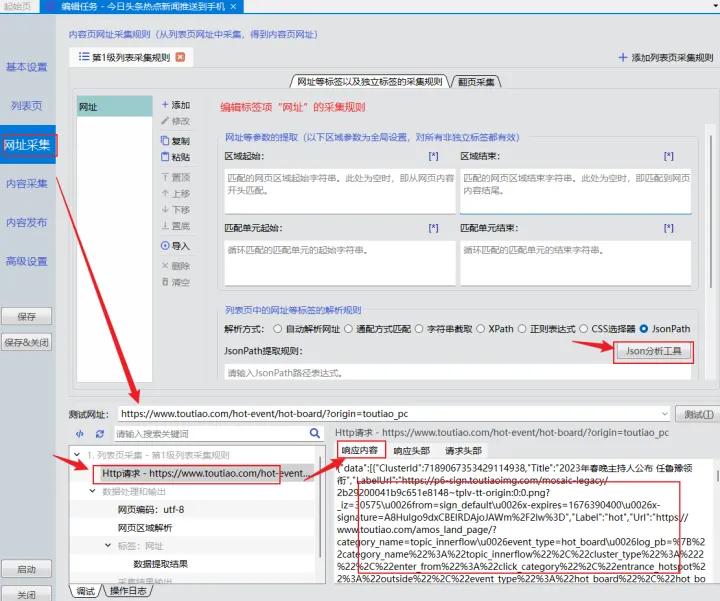Click the 上移 move up icon
Screen dimensions: 720x601
tap(165, 193)
